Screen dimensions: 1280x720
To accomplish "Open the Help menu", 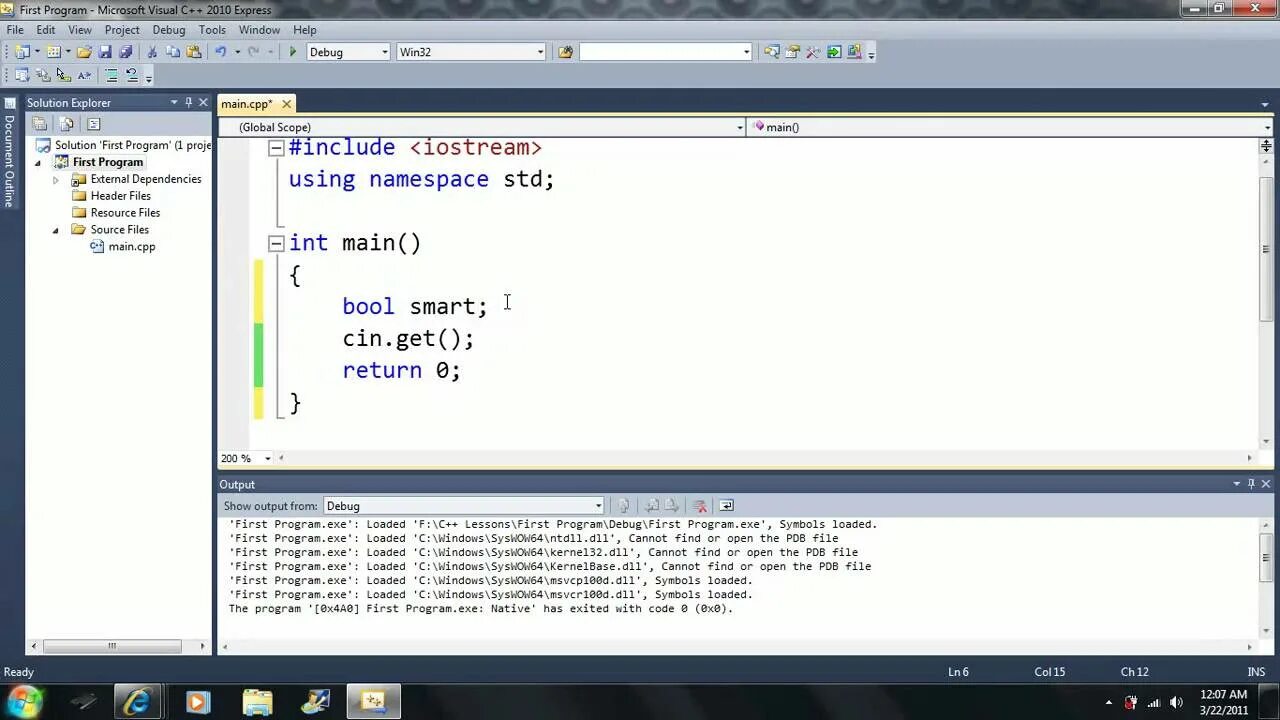I will click(x=305, y=30).
